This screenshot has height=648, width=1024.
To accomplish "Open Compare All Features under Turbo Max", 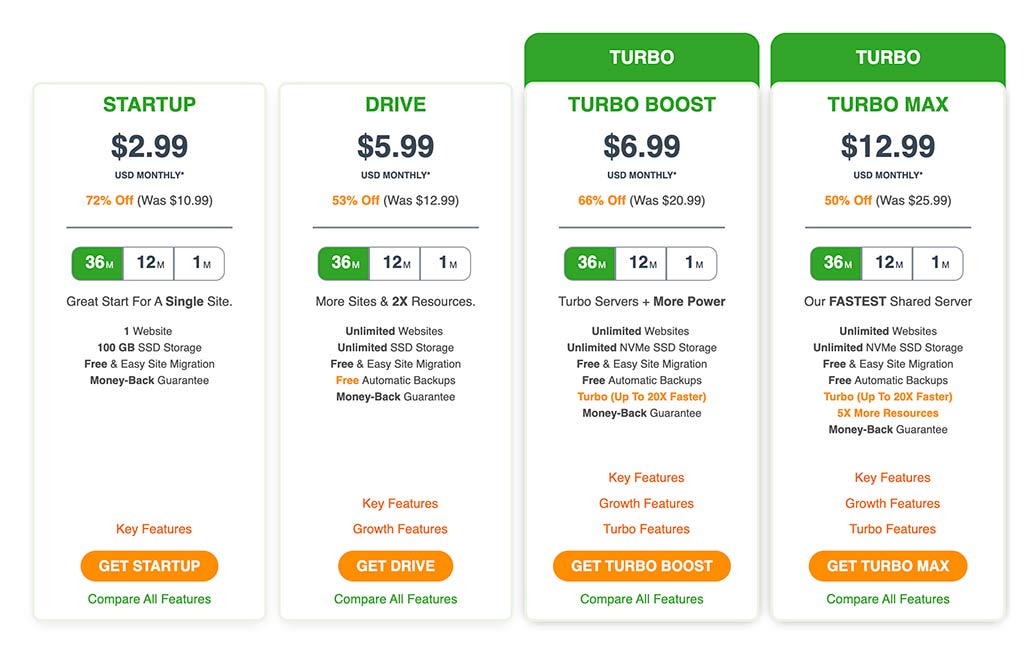I will coord(888,599).
